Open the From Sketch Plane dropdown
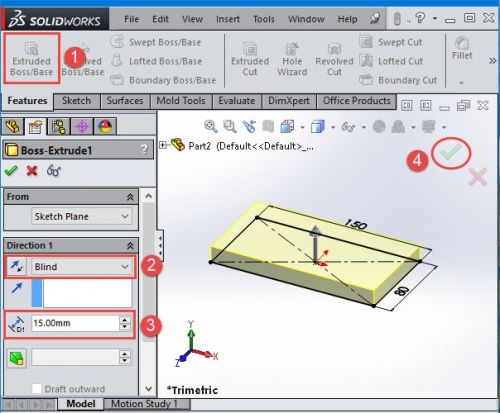This screenshot has height=413, width=500. pyautogui.click(x=81, y=216)
